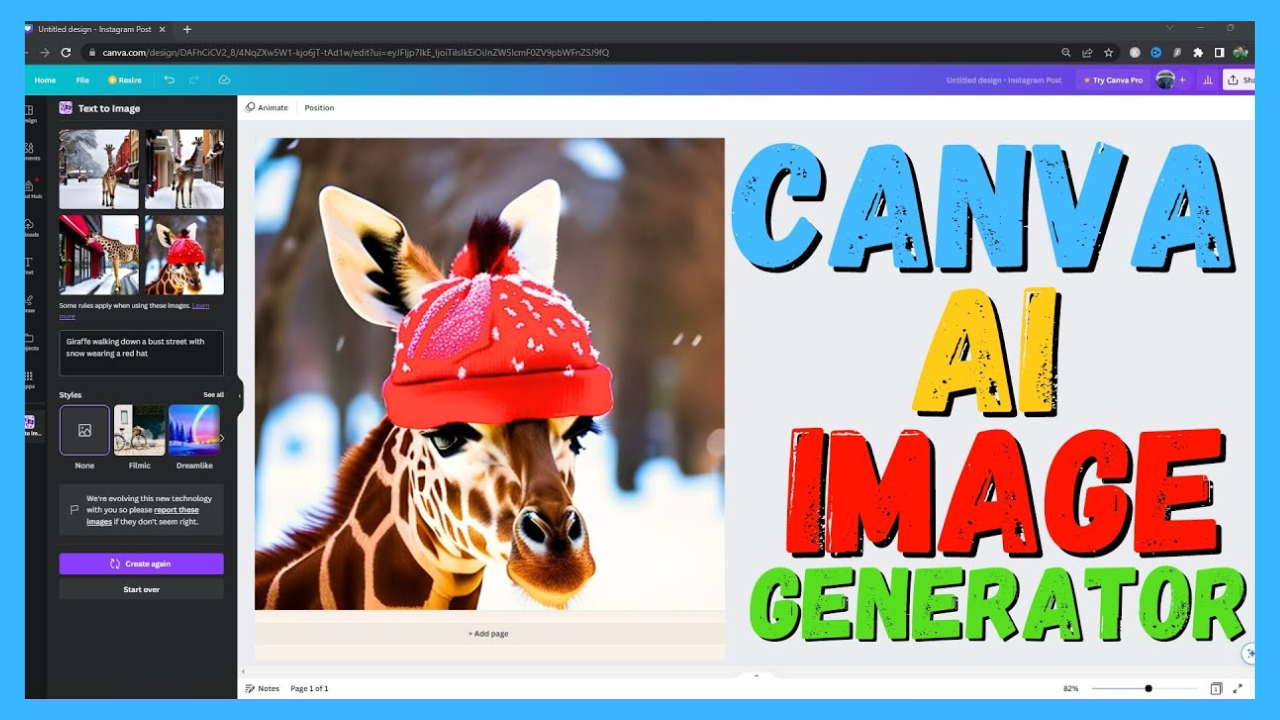Open the Brand Hub sidebar panel
The width and height of the screenshot is (1280, 720).
(31, 189)
